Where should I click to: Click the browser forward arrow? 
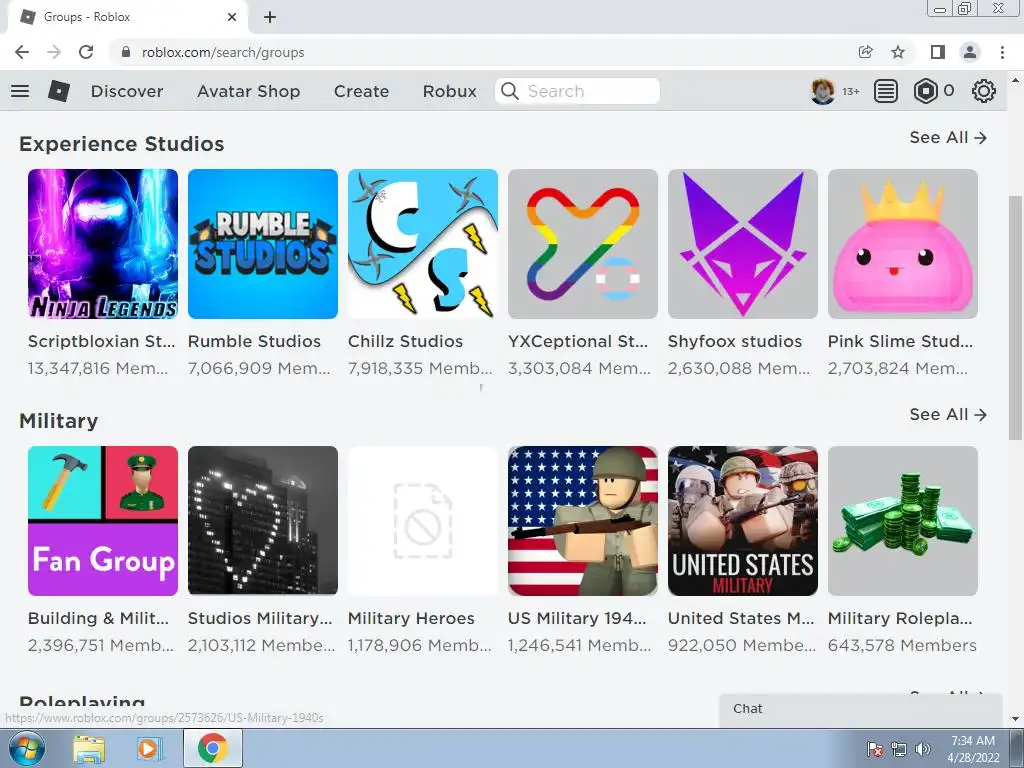point(54,52)
